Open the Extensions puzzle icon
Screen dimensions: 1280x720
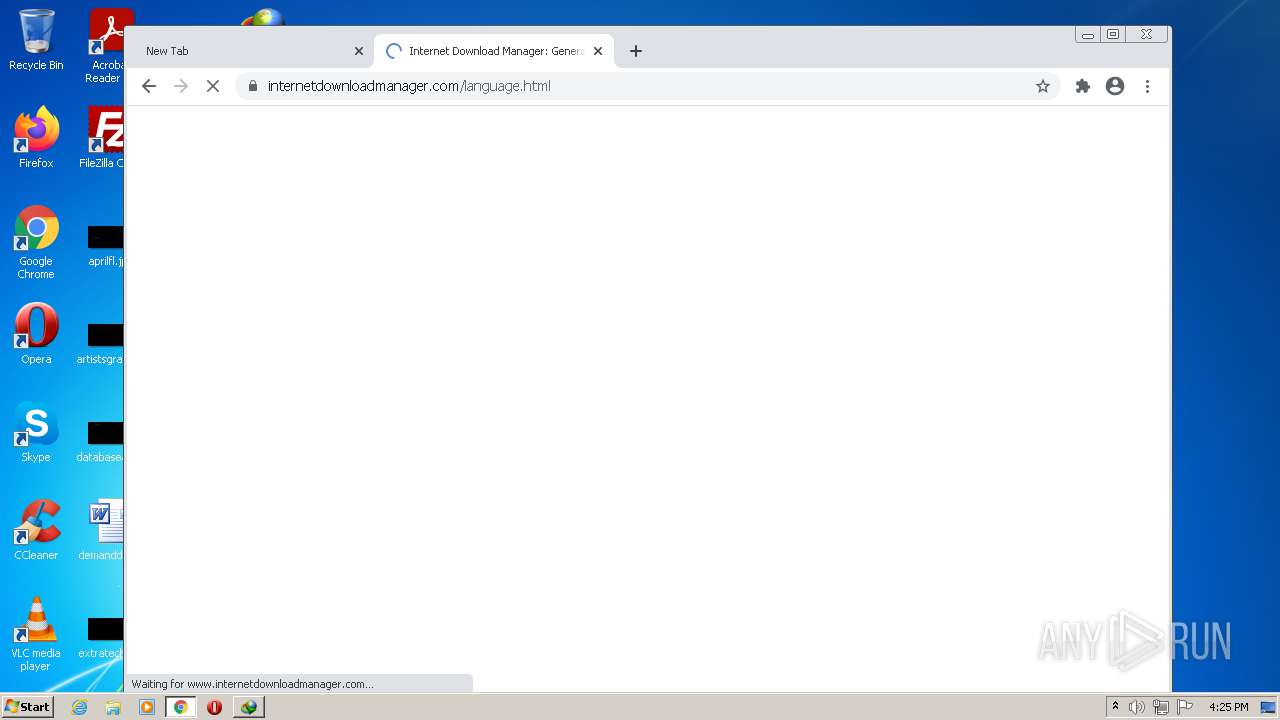click(1083, 86)
